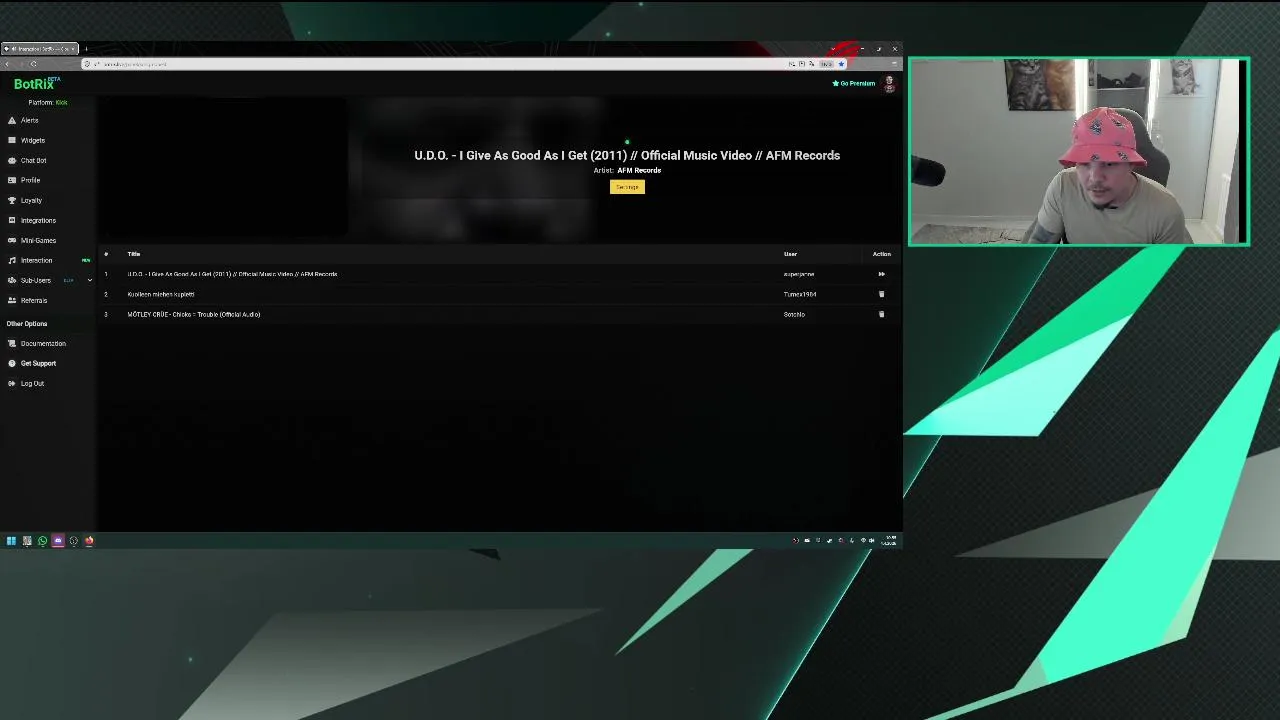Open the red browser icon on the taskbar
The image size is (1280, 720).
click(89, 541)
